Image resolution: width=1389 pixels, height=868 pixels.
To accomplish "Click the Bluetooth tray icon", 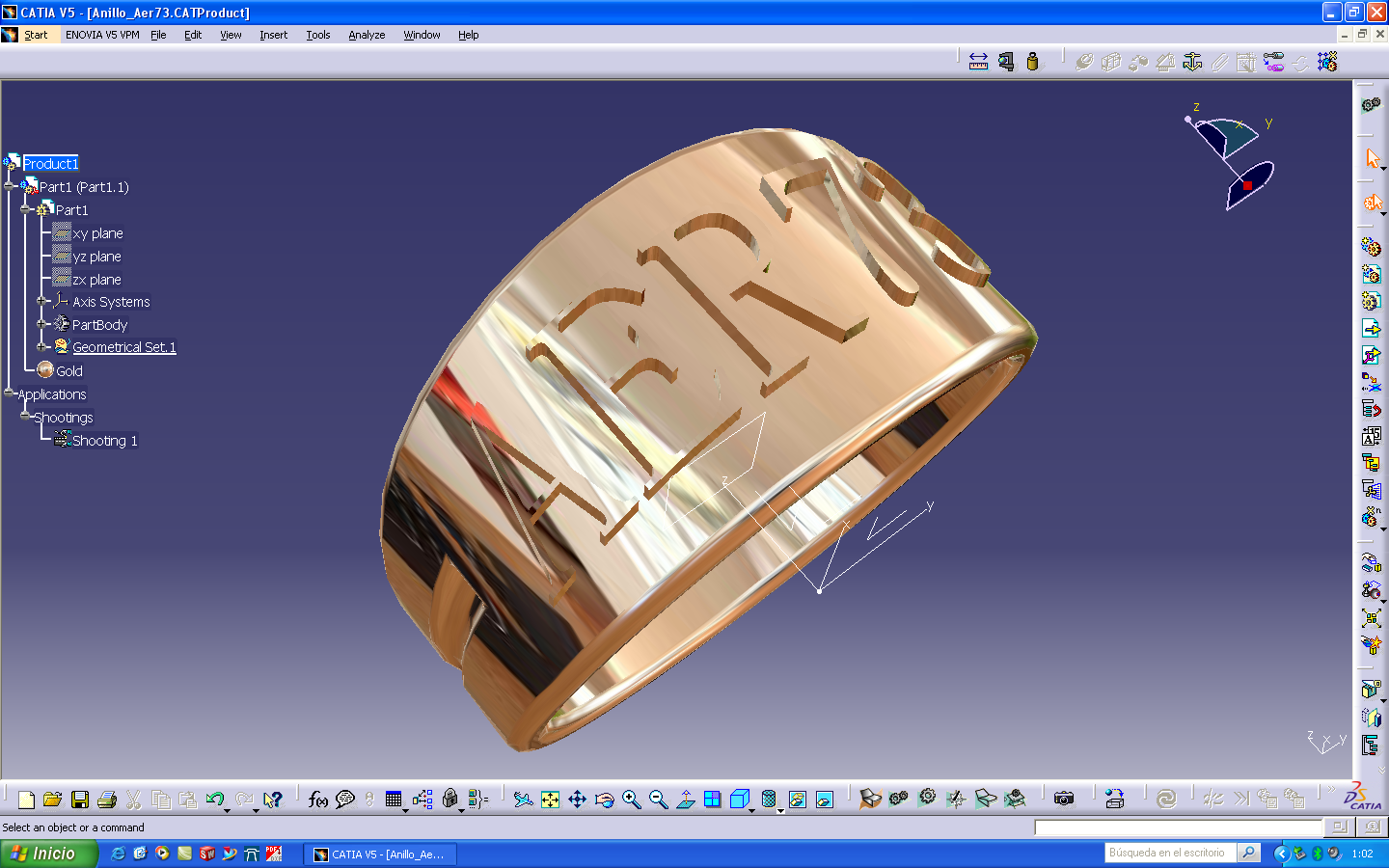I will tap(1317, 854).
